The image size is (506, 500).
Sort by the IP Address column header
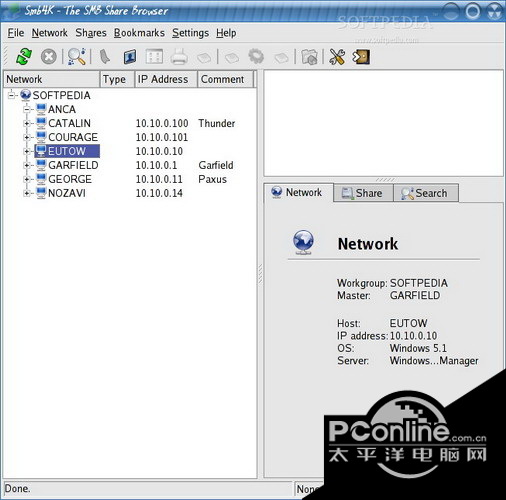point(166,79)
